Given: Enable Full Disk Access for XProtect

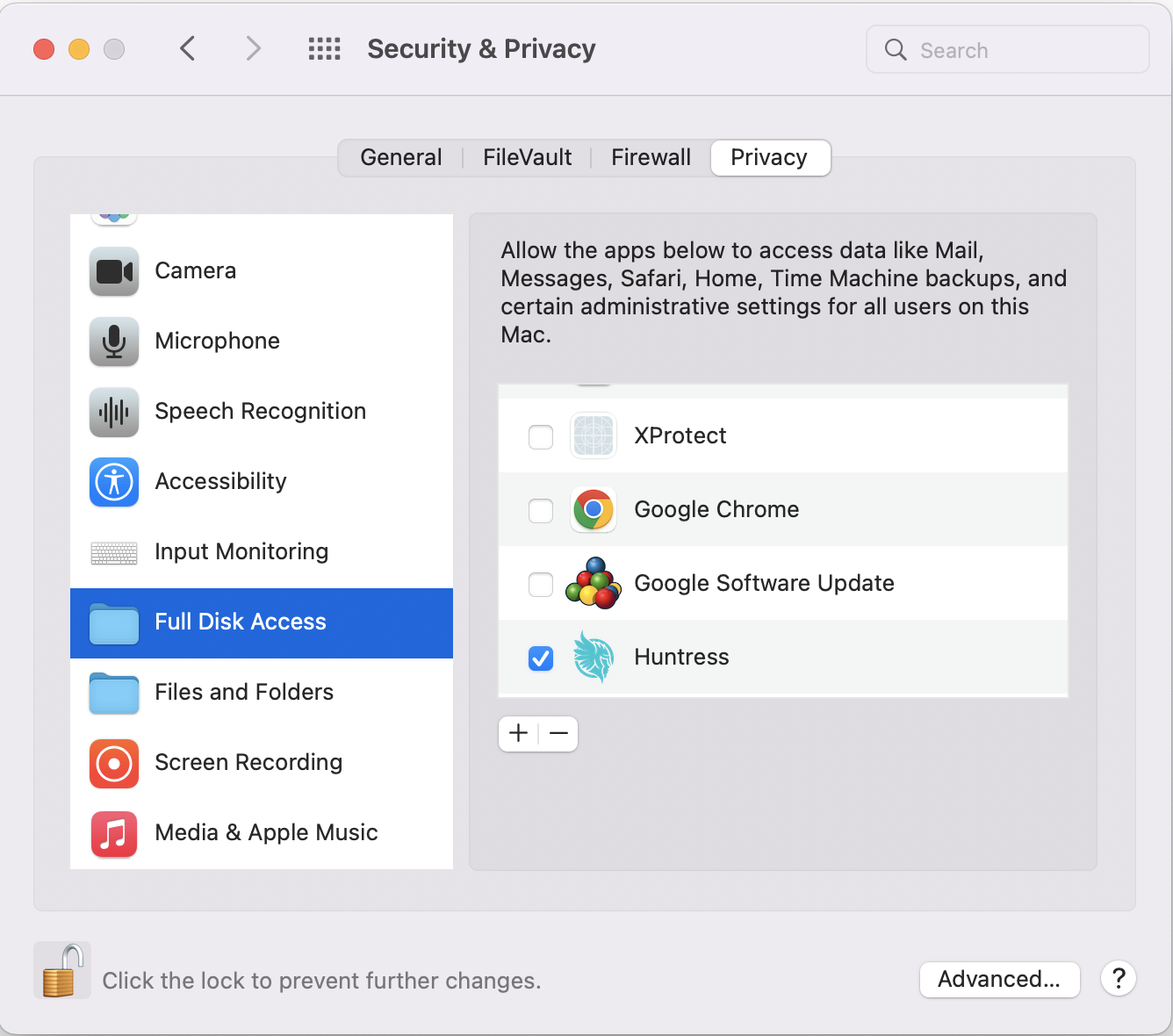Looking at the screenshot, I should [x=541, y=436].
